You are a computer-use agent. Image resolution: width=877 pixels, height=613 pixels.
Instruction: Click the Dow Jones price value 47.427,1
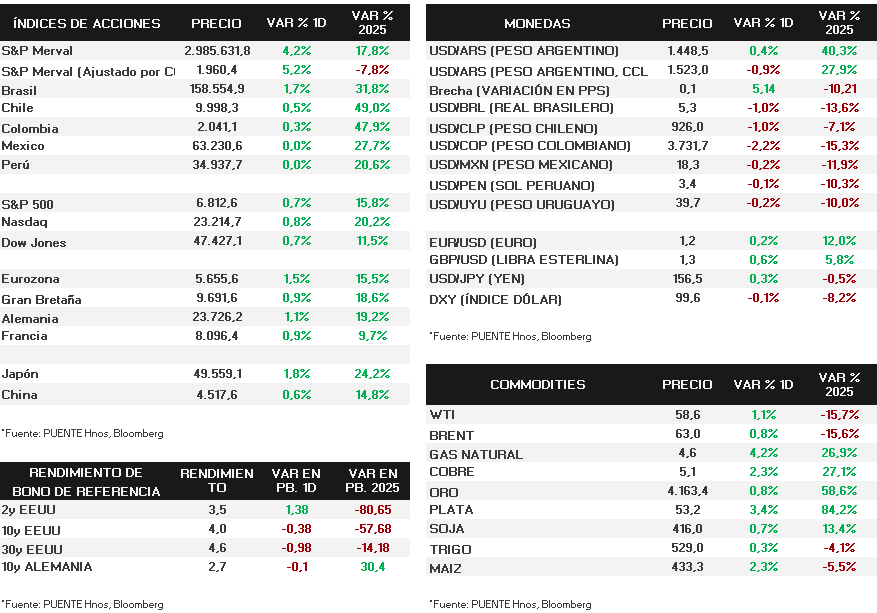coord(216,242)
